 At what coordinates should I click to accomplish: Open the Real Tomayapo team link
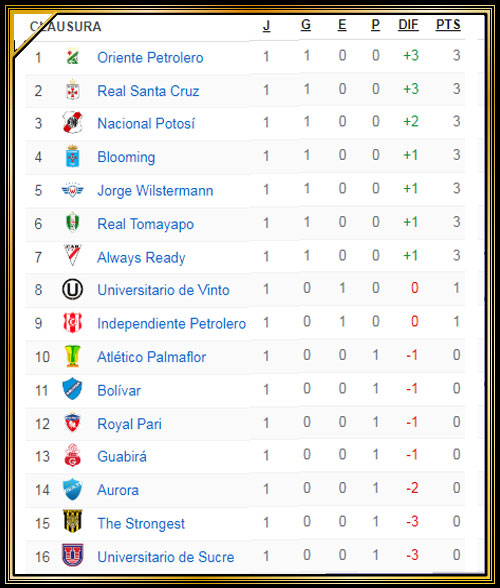pyautogui.click(x=146, y=224)
